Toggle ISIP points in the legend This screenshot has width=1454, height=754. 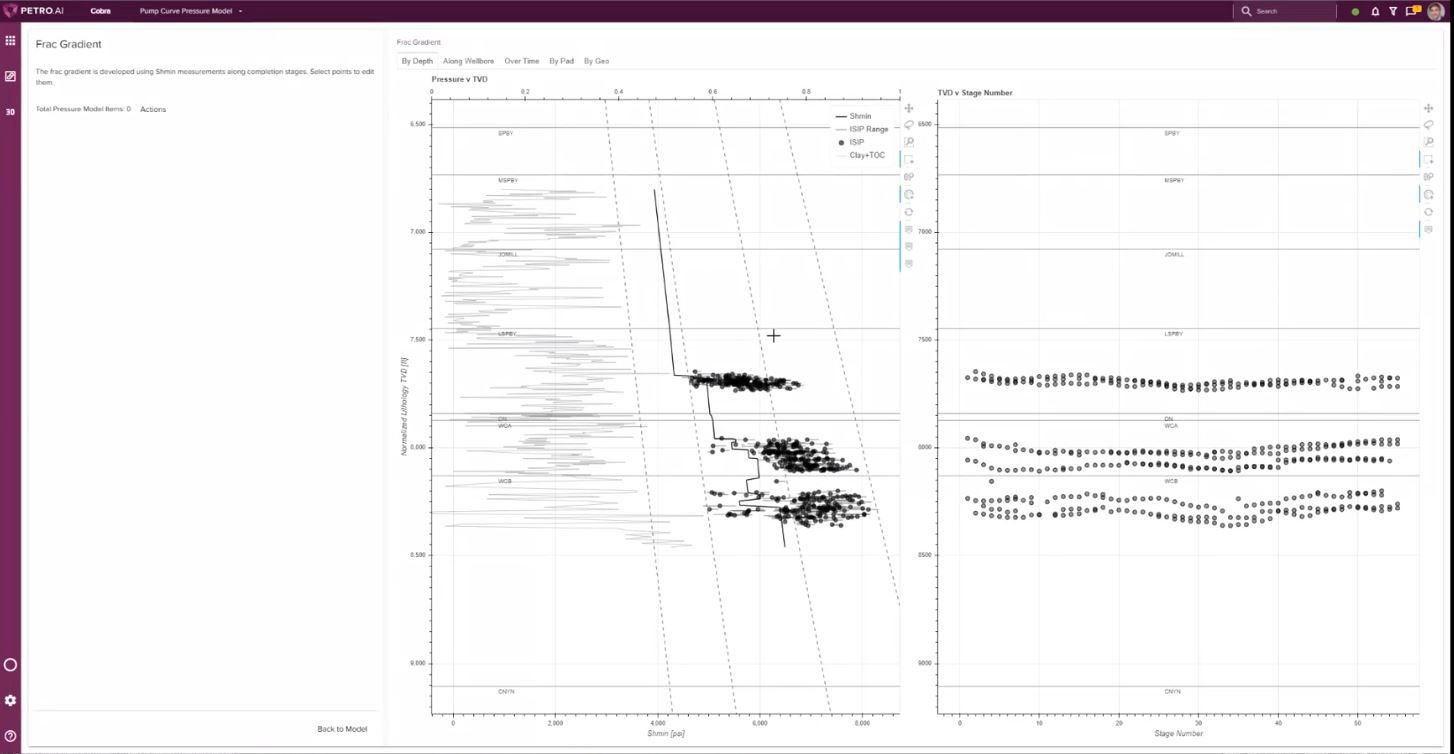click(850, 142)
